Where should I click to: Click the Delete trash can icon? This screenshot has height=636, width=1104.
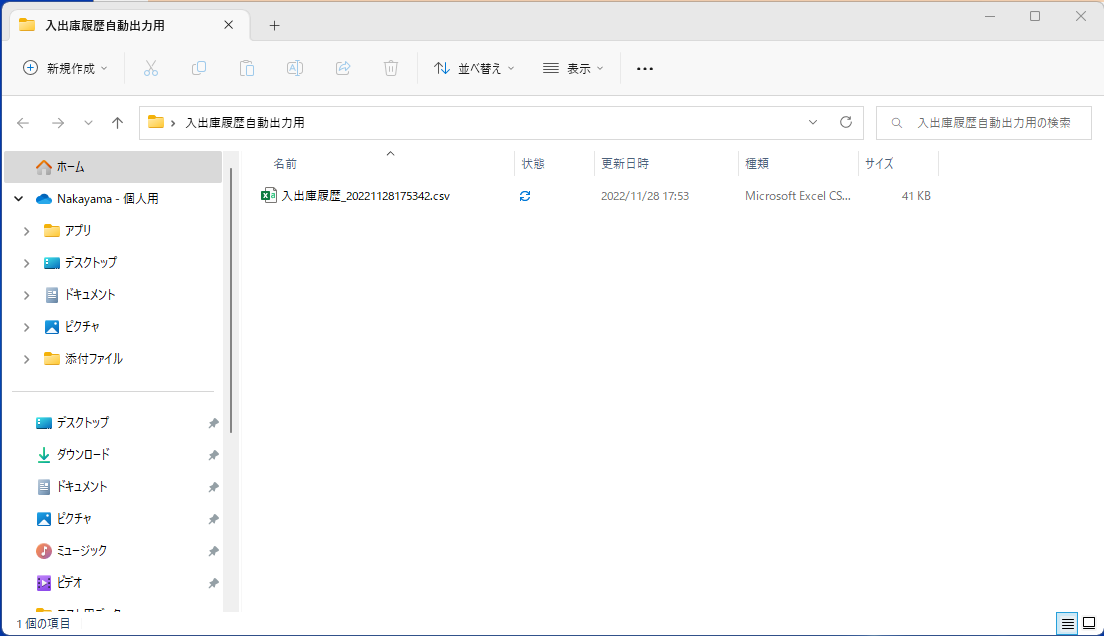point(391,68)
